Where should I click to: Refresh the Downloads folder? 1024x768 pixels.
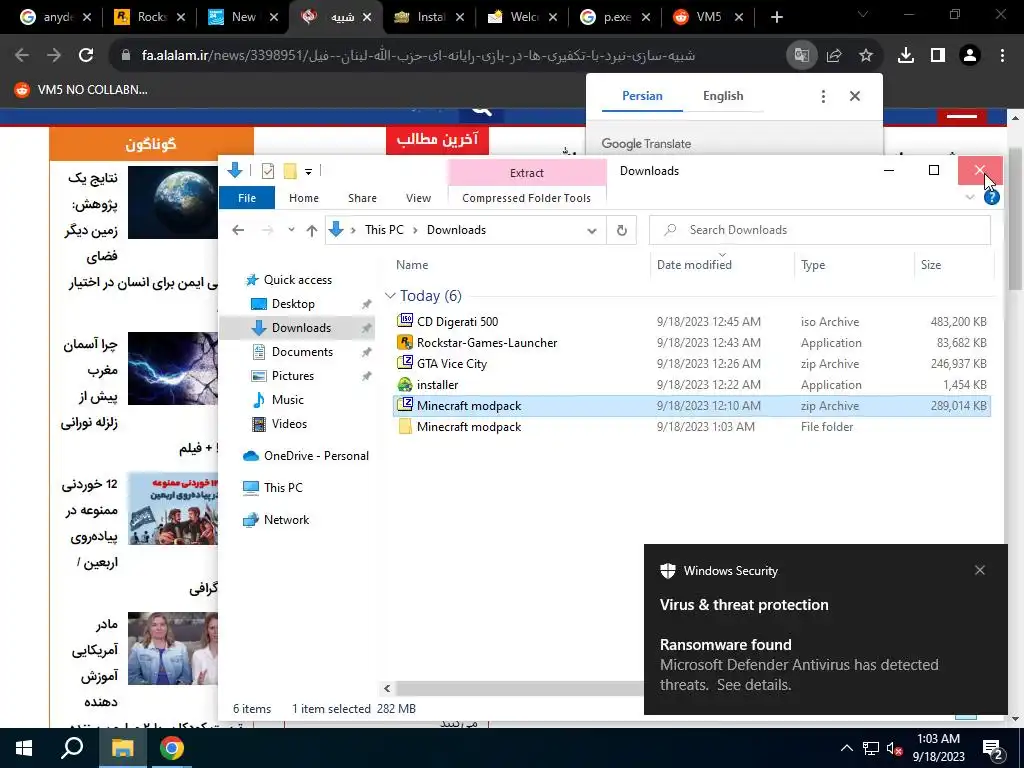pos(622,230)
